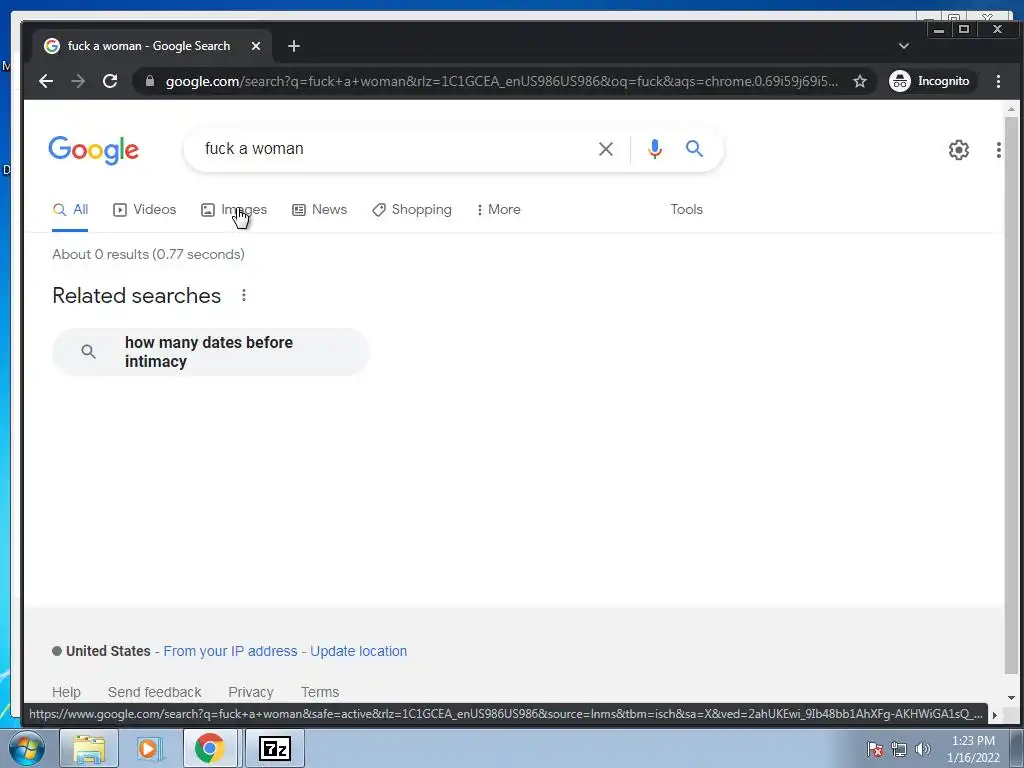This screenshot has width=1024, height=768.
Task: Clear the search query with the X
Action: [605, 149]
